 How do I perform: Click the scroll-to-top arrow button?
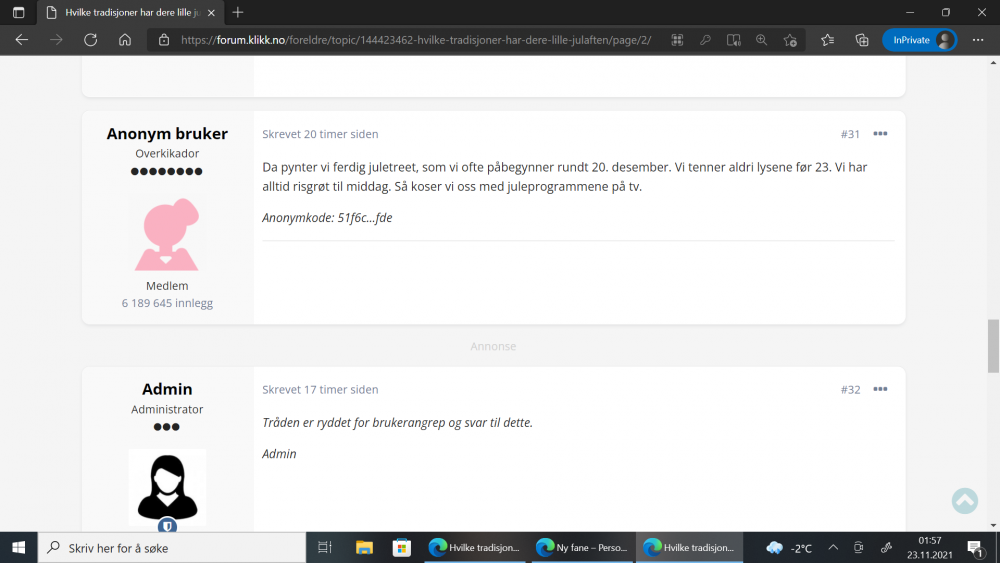(964, 500)
